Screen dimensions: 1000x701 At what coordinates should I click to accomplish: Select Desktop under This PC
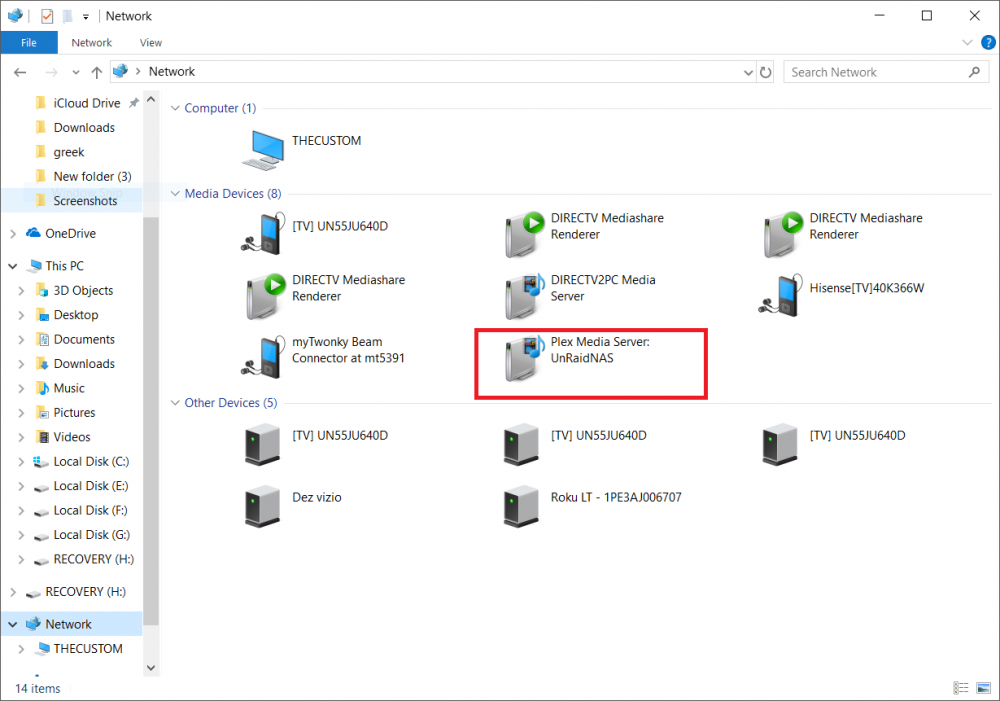coord(76,315)
